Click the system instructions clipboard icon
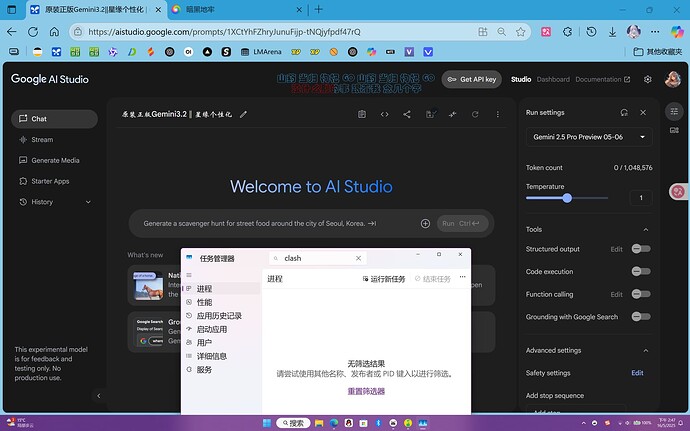The width and height of the screenshot is (690, 431). point(362,114)
